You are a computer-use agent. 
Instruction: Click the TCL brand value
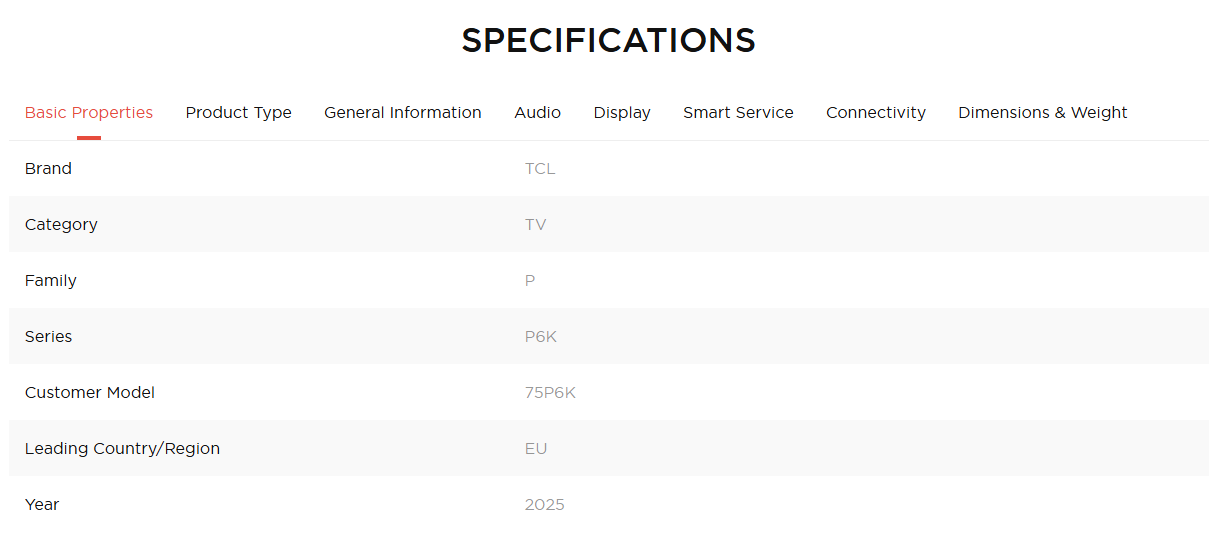540,169
